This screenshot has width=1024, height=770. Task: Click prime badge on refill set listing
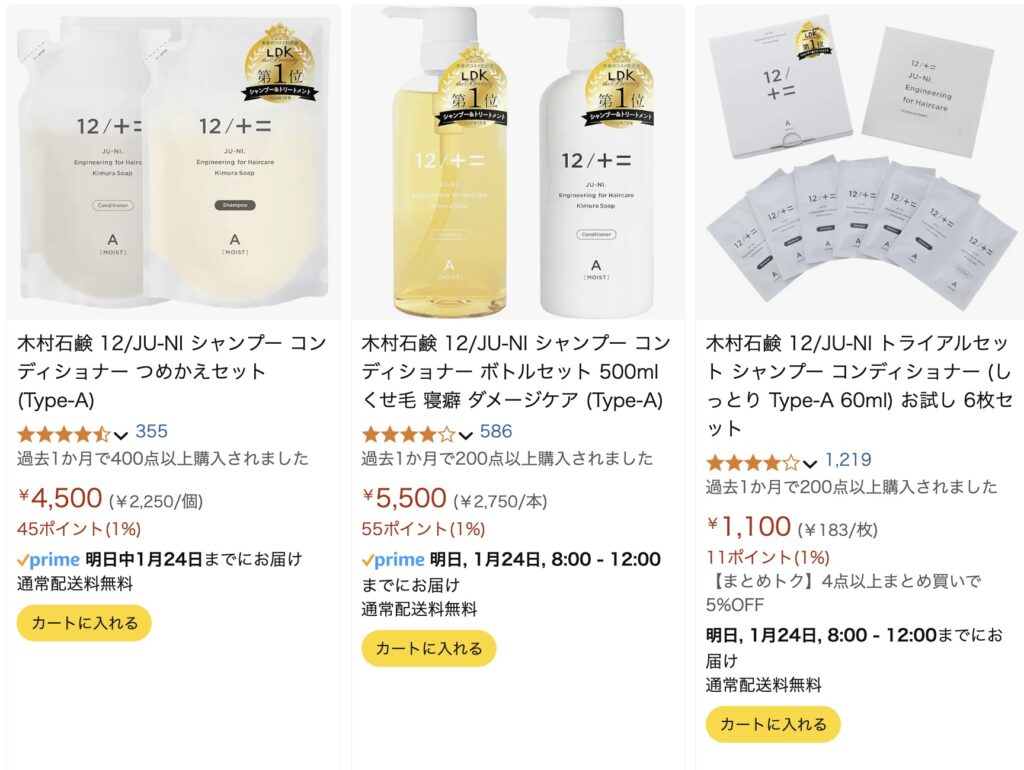coord(48,560)
